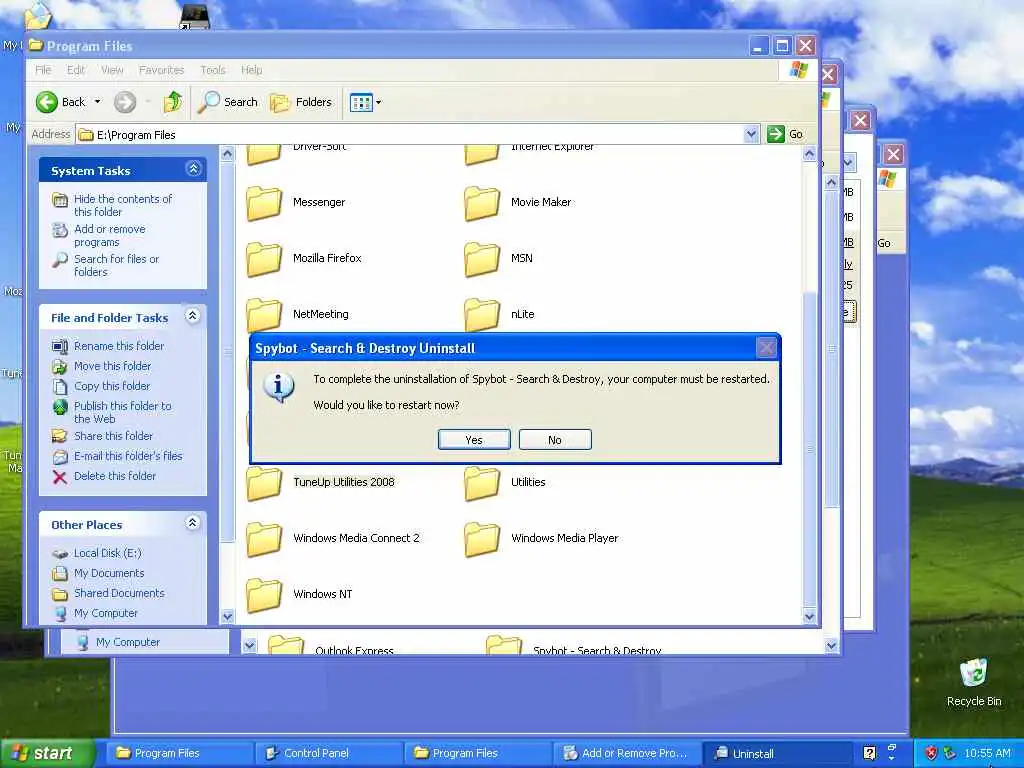This screenshot has height=768, width=1024.
Task: Click the red X Delete this folder icon
Action: (x=59, y=477)
